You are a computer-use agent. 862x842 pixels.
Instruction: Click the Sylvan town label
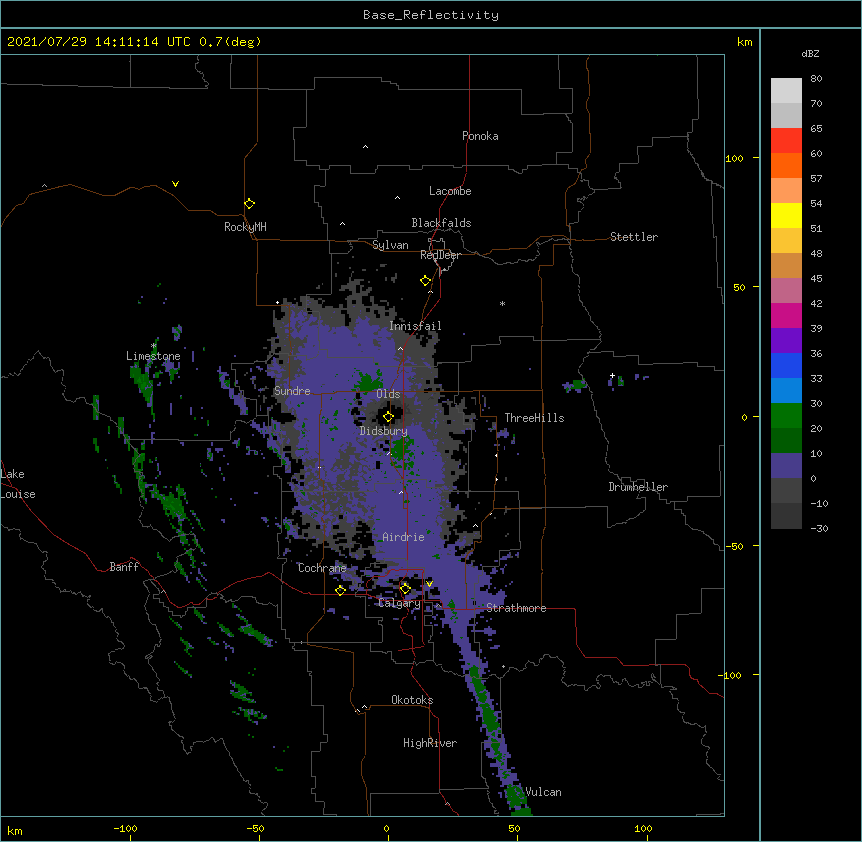click(390, 245)
